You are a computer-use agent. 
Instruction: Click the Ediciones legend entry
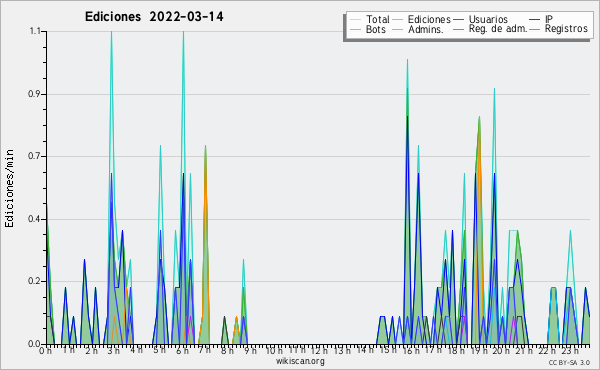(429, 19)
